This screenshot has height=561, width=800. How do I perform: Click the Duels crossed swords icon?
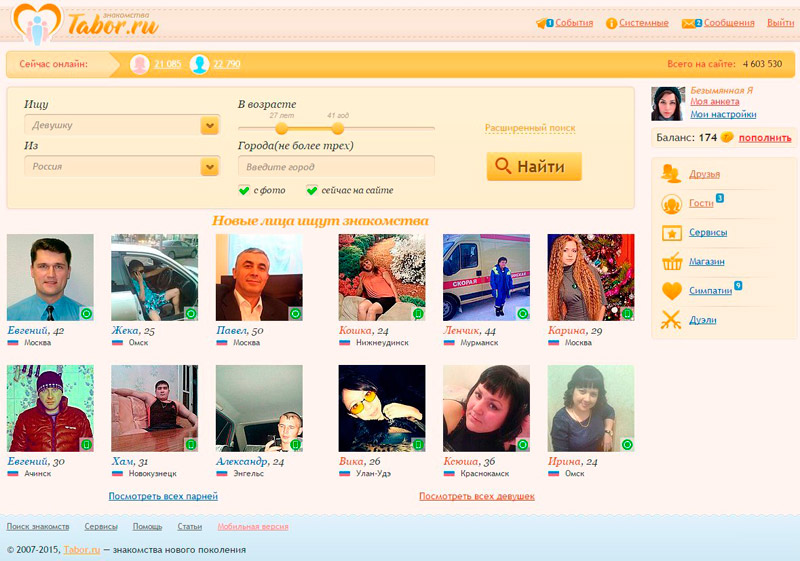[671, 320]
